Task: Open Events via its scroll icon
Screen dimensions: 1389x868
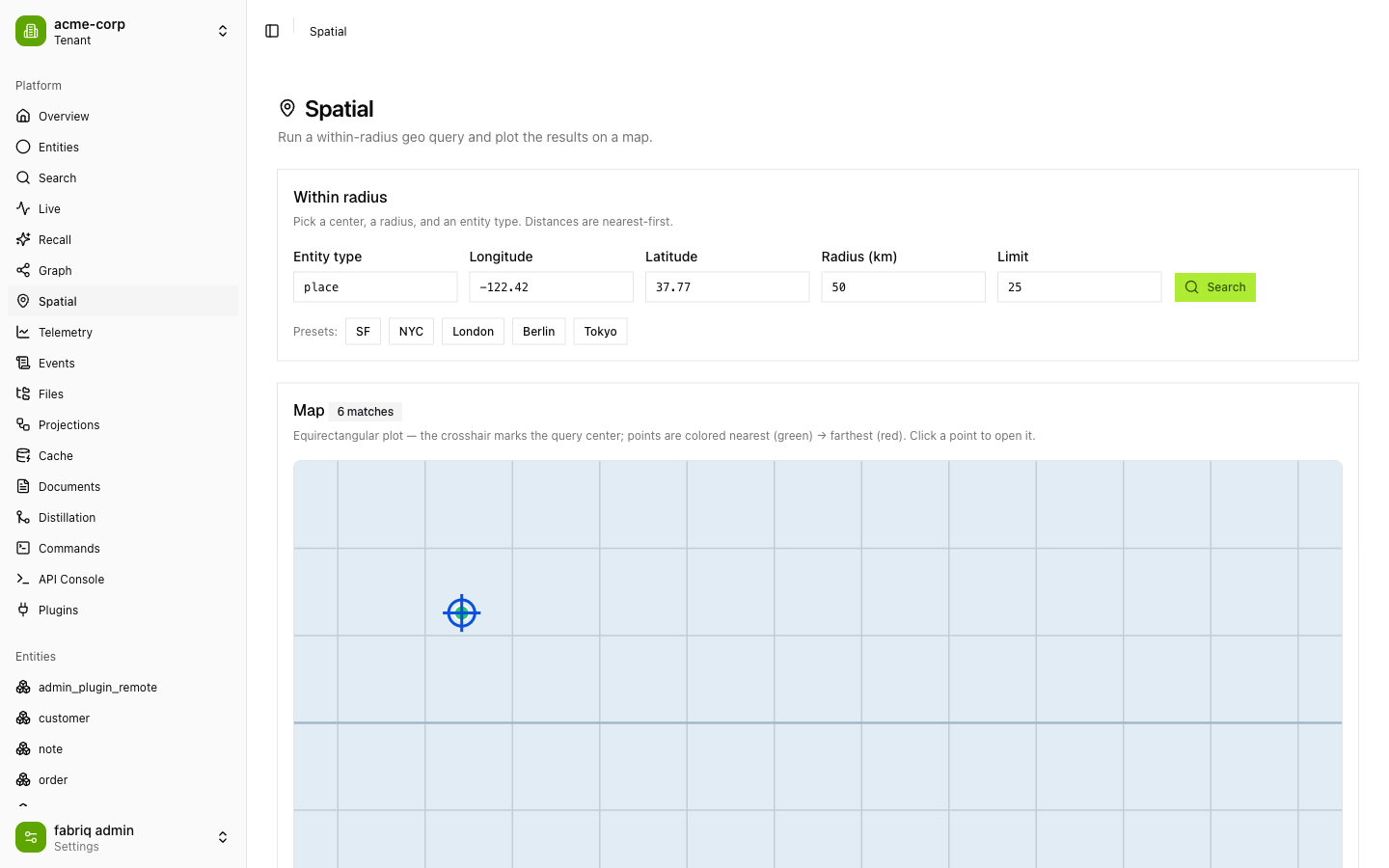Action: point(23,363)
